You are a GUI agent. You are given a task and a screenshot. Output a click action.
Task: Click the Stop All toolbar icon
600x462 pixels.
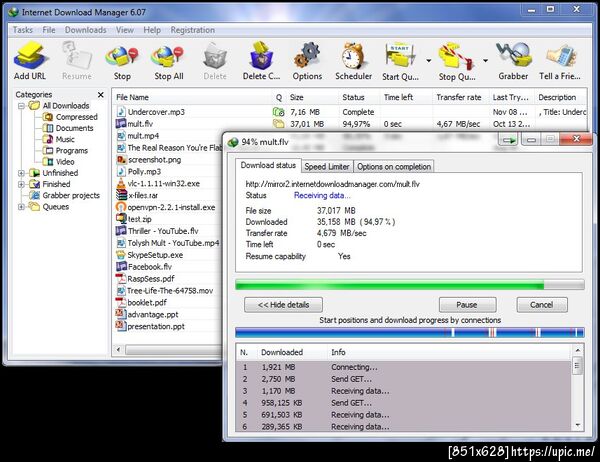168,57
